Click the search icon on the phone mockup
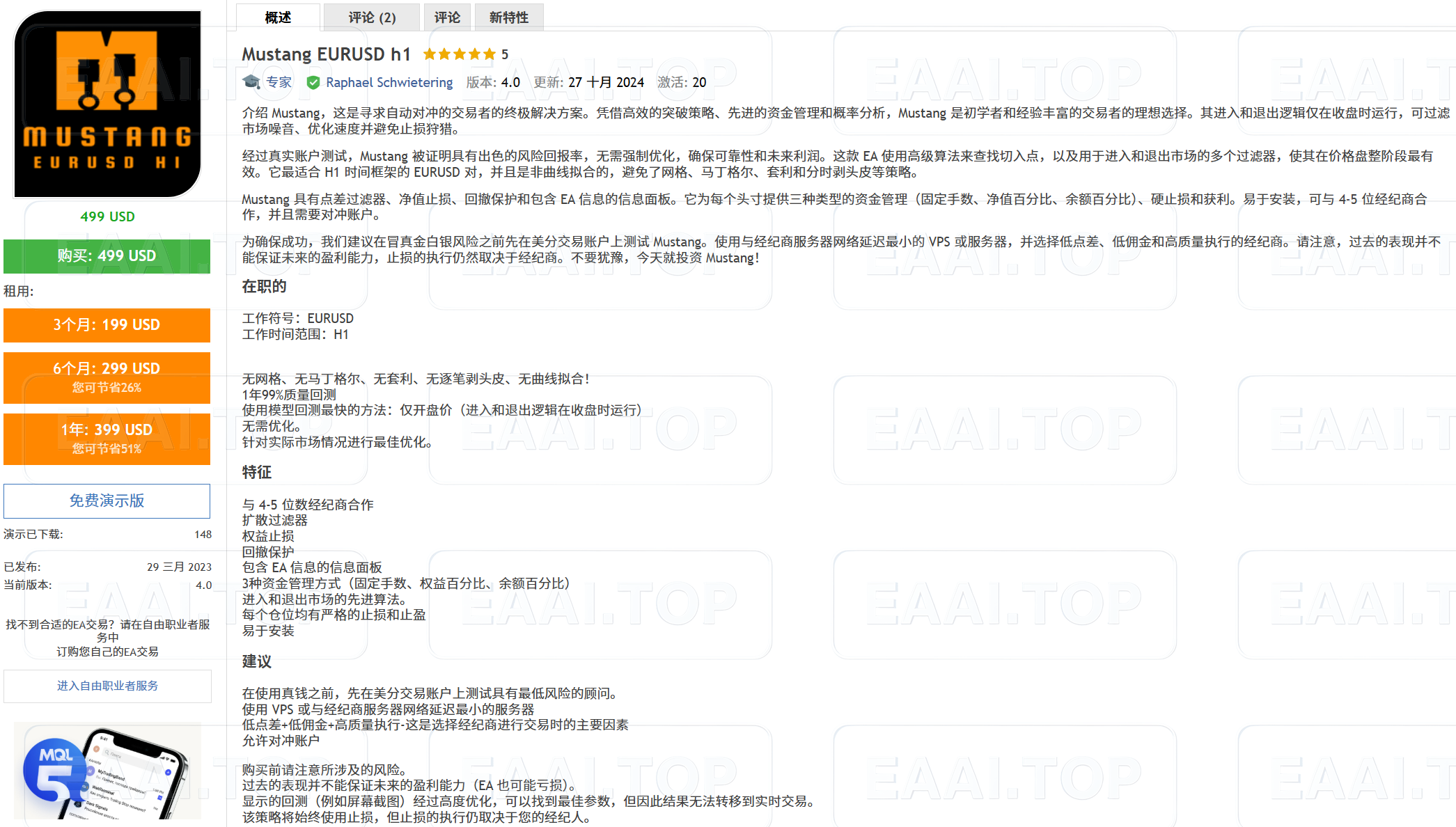Screen dimensions: 1456x827 tap(107, 752)
